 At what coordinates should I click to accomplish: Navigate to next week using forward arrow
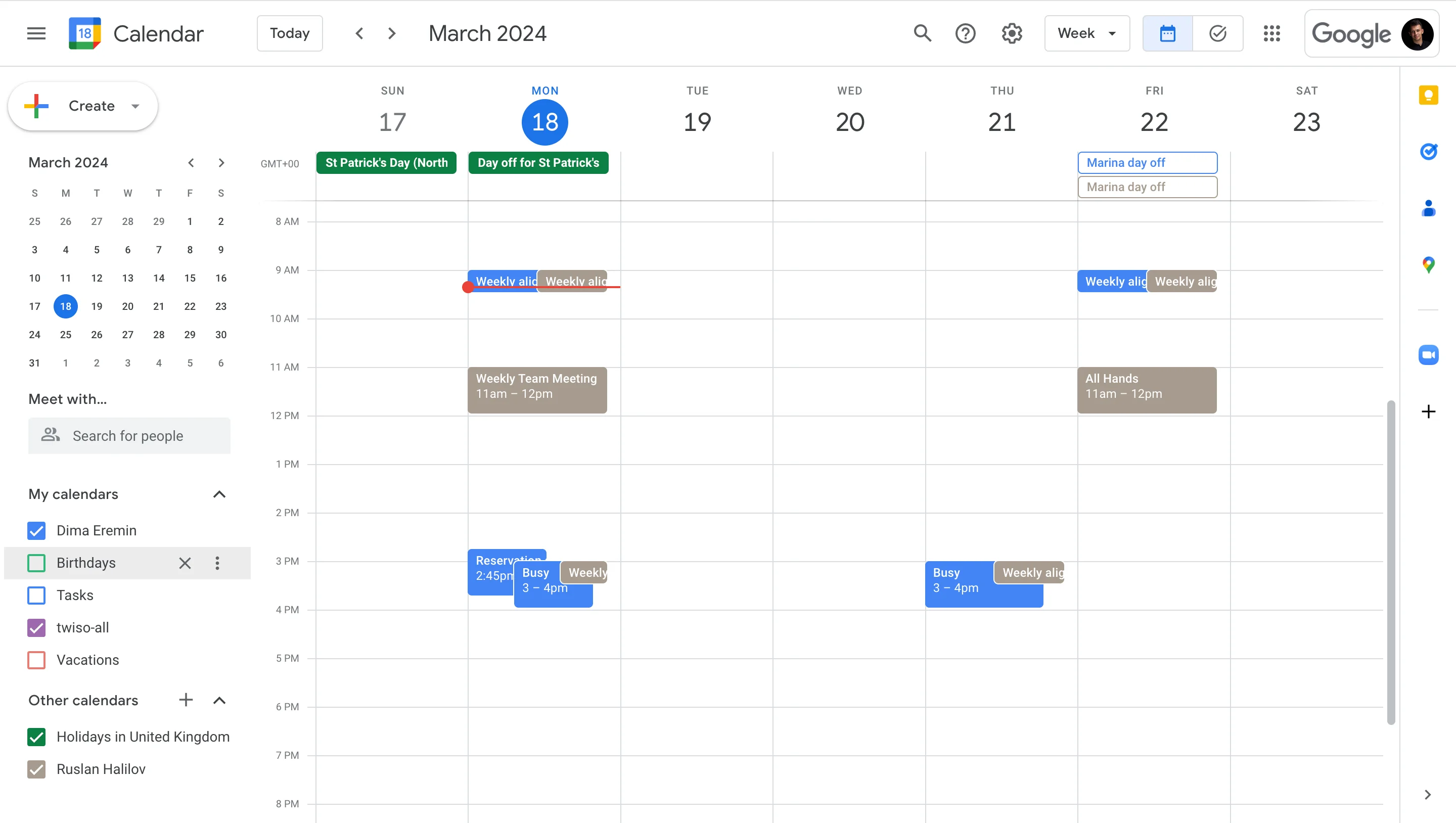pyautogui.click(x=391, y=33)
